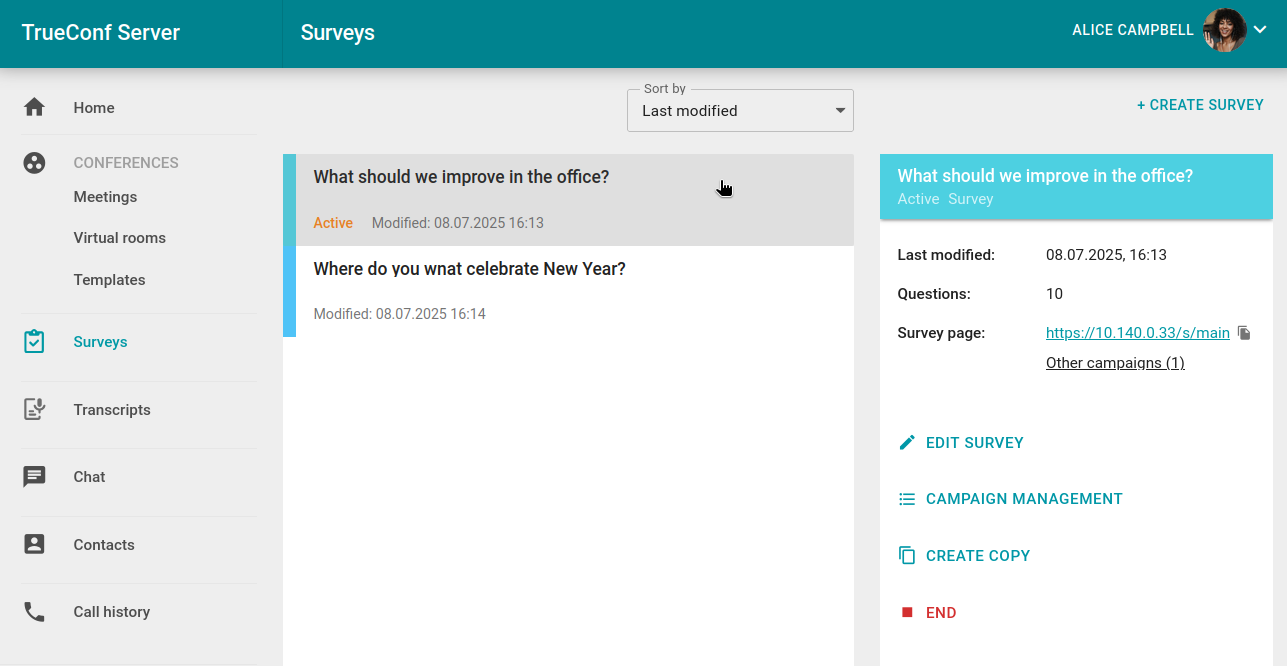Follow the survey page URL link
Screen dimensions: 1287x666
(x=1137, y=332)
